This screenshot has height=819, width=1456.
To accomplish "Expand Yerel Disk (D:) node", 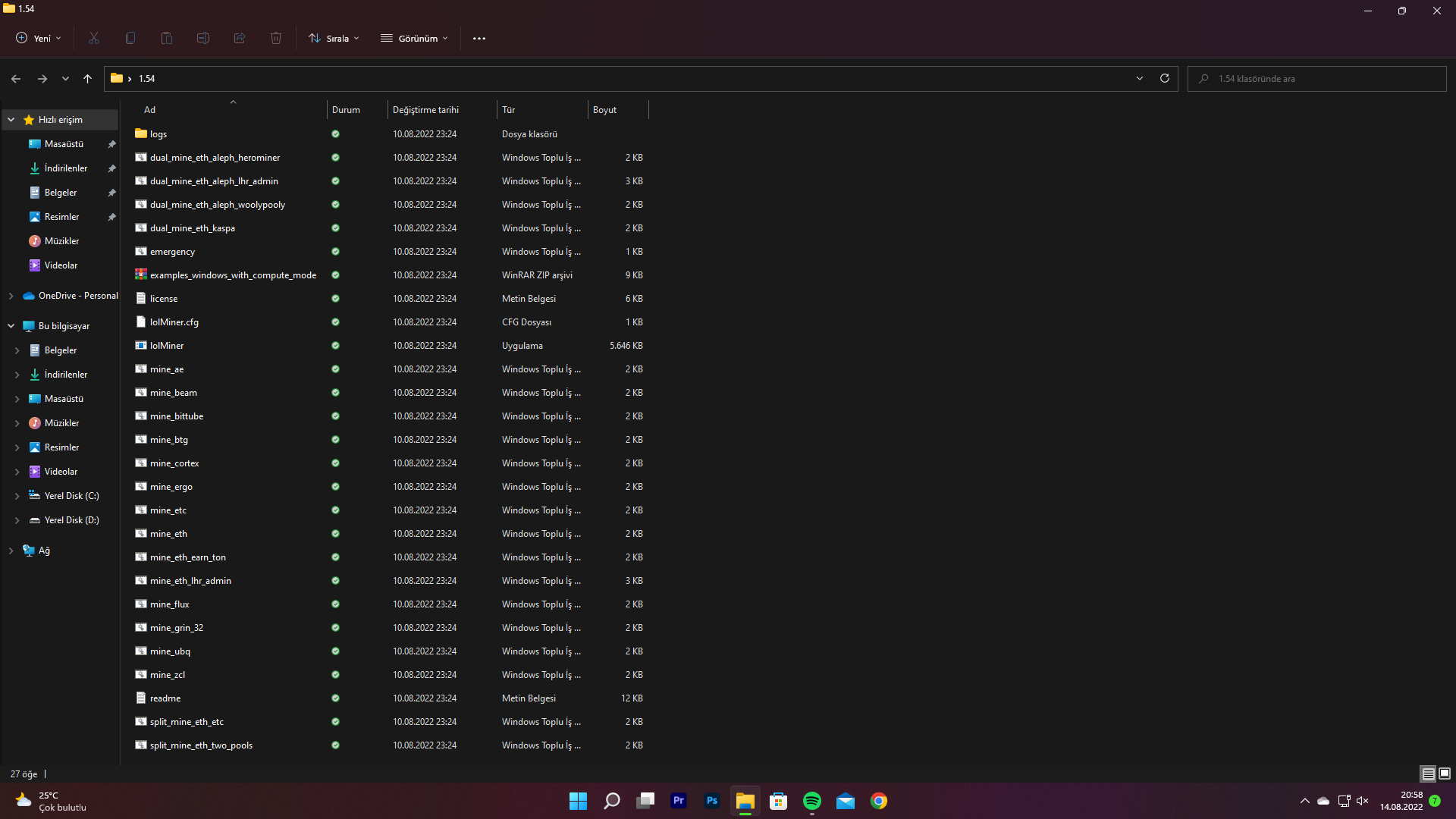I will pos(17,520).
